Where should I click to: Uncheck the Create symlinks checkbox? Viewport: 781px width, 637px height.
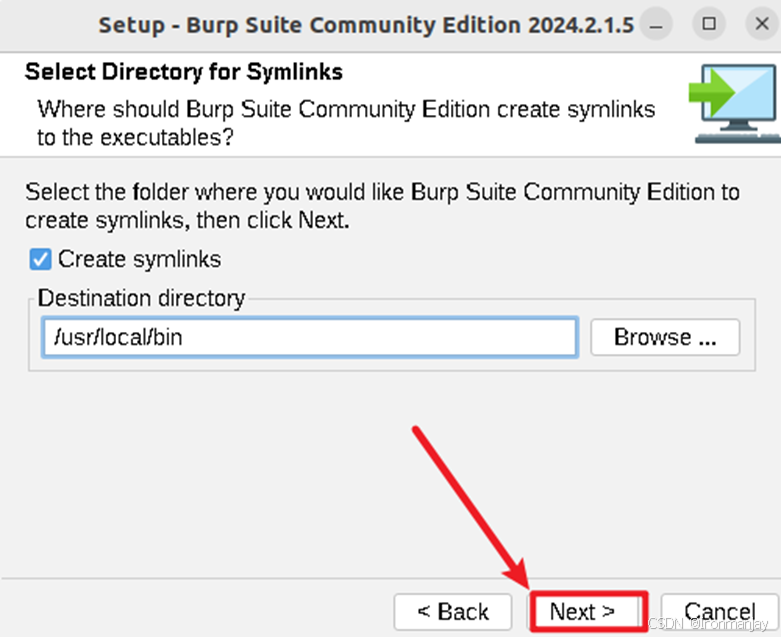40,259
